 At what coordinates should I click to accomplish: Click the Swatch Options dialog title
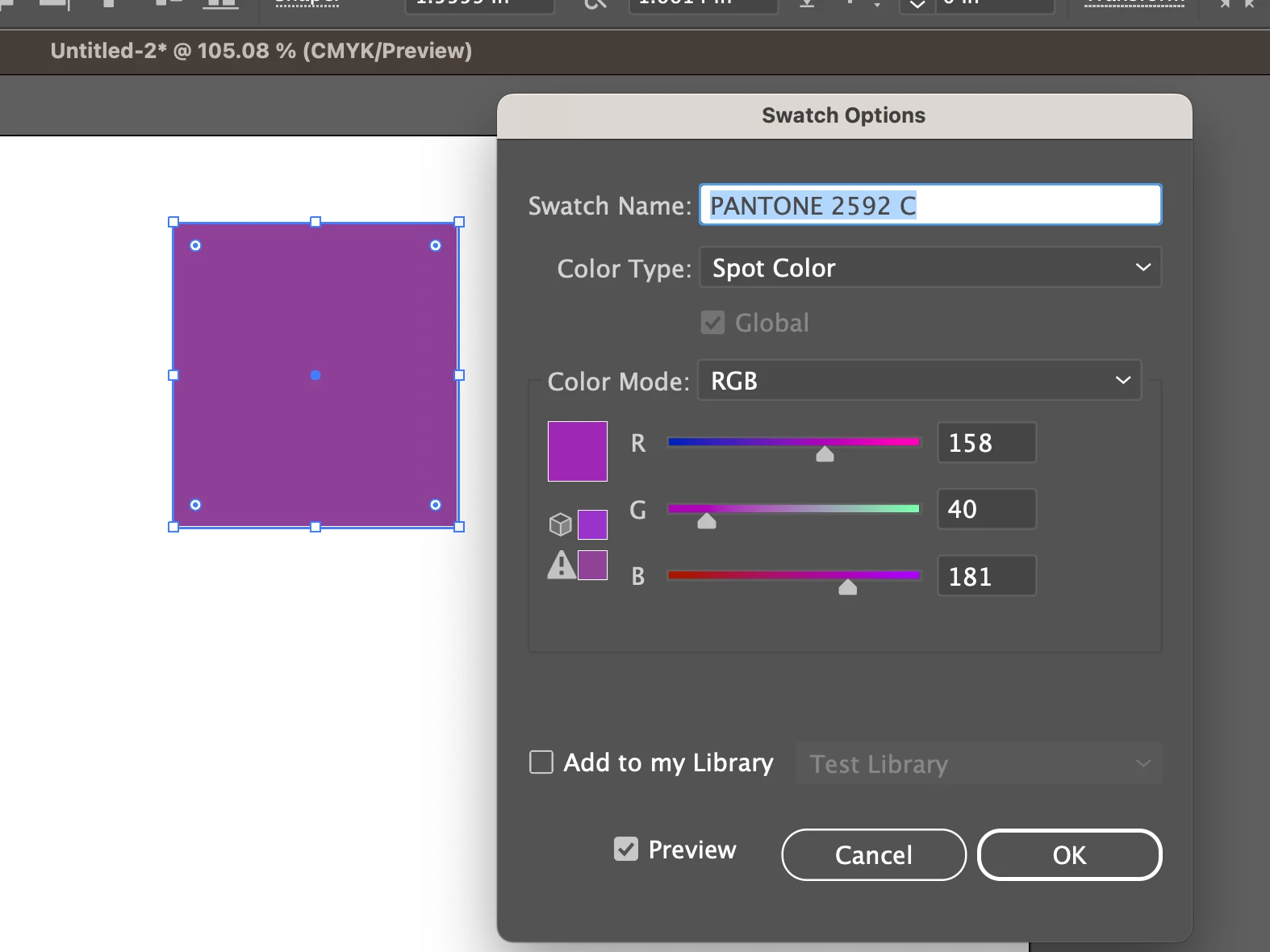[x=844, y=115]
